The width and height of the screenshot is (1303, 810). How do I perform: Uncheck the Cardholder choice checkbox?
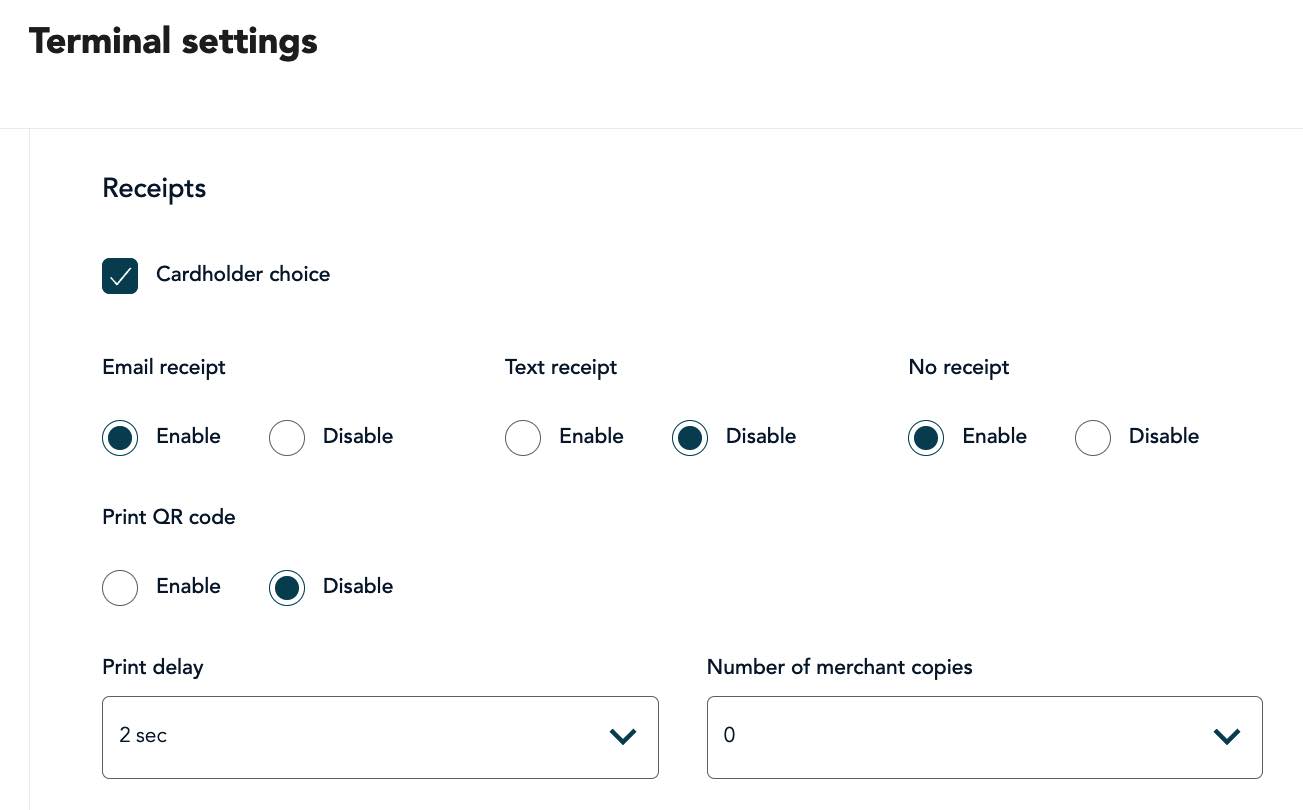coord(120,276)
